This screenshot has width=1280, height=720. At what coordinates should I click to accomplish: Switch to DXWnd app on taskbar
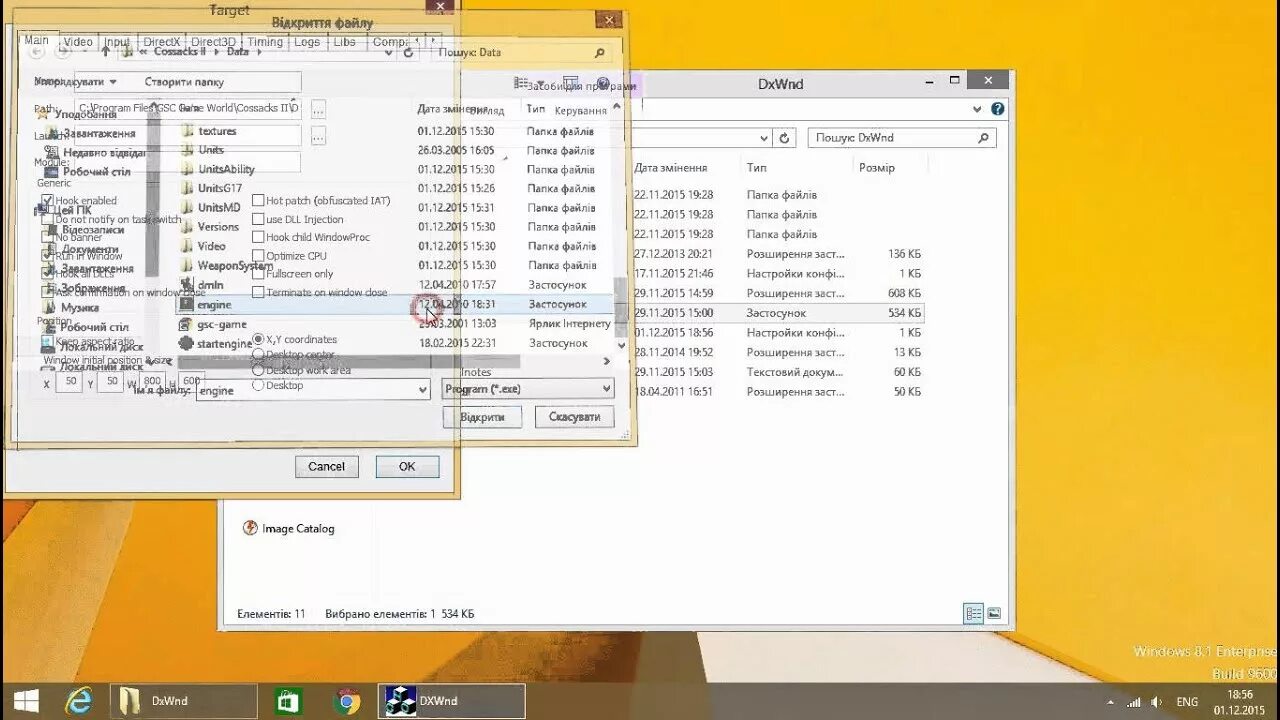click(x=452, y=701)
